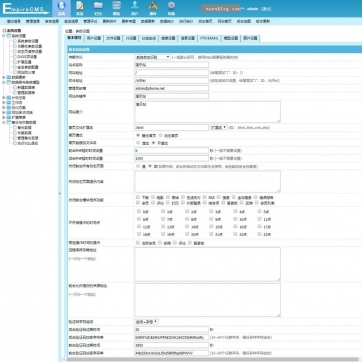Switch to the second settings tab
This screenshot has width=362, height=362.
click(x=94, y=39)
